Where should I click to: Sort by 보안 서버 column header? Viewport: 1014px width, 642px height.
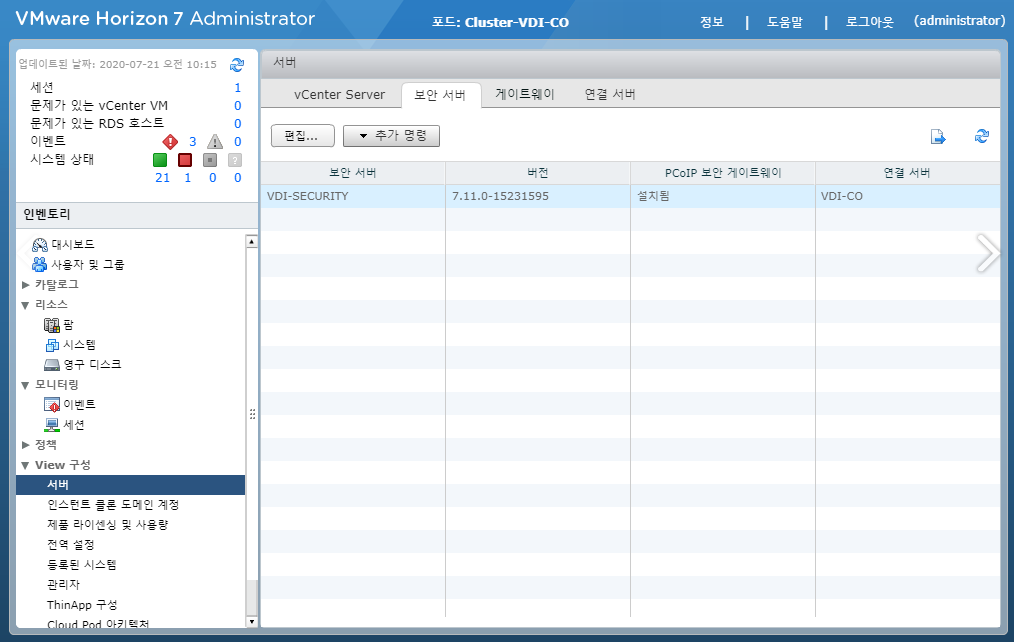pyautogui.click(x=353, y=173)
